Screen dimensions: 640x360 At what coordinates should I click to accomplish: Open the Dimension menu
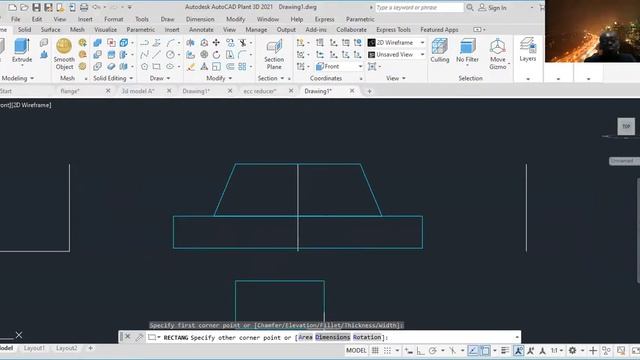[x=200, y=19]
